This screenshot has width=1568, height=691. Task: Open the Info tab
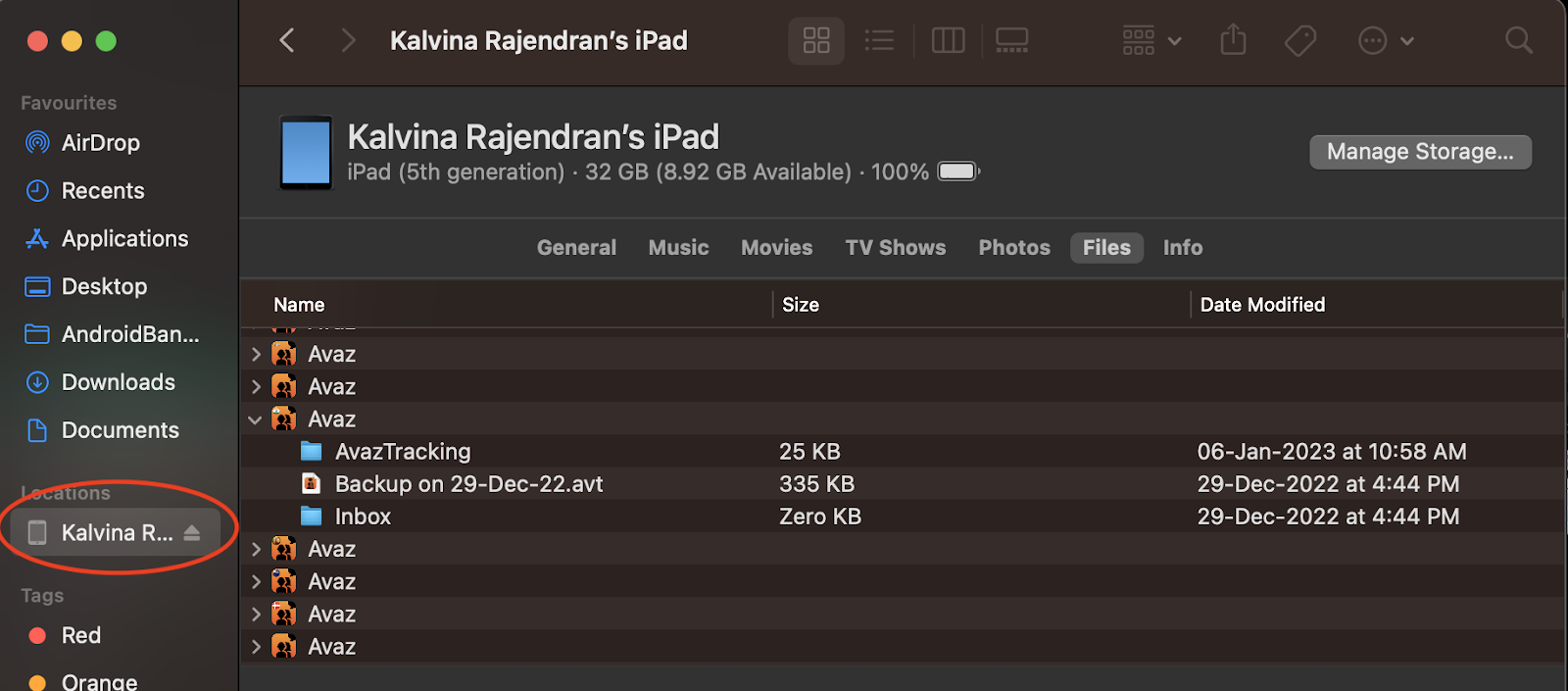[1183, 248]
